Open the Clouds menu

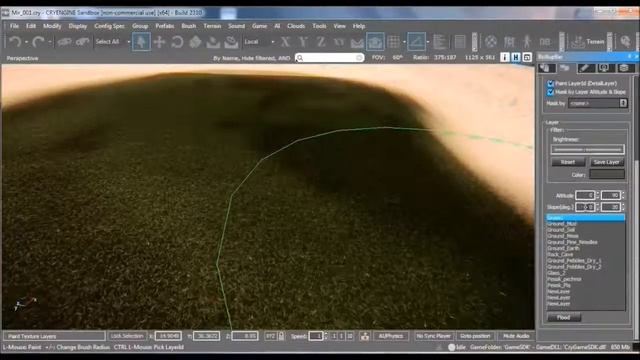tap(296, 26)
